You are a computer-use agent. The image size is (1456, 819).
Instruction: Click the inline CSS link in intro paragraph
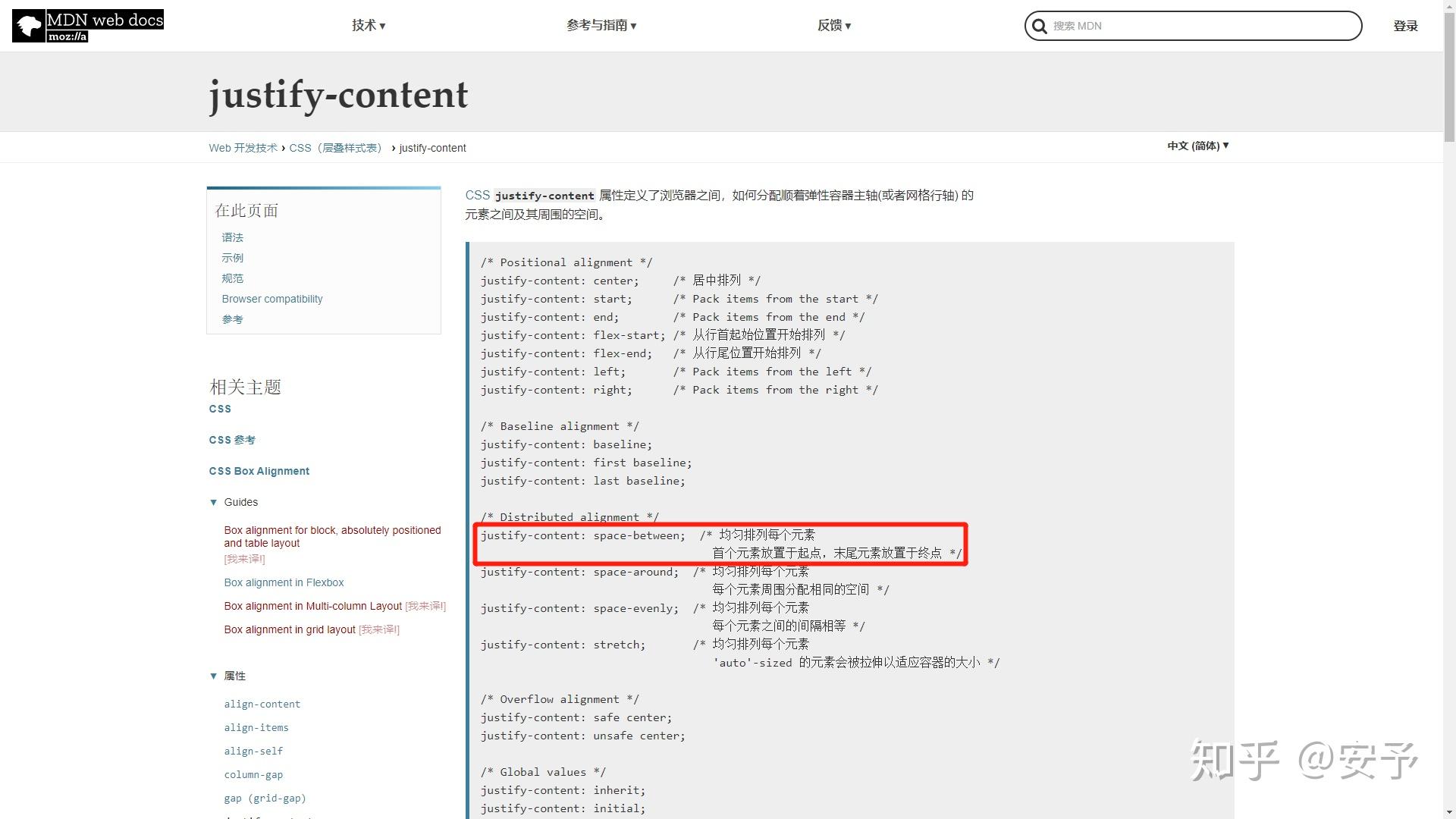[x=477, y=195]
